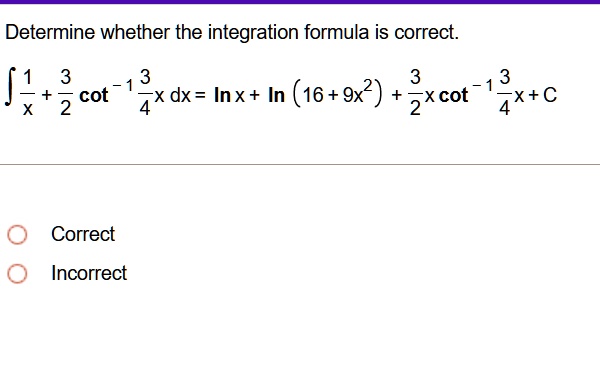Click the constant C at formula end
The width and height of the screenshot is (600, 371).
pyautogui.click(x=550, y=95)
